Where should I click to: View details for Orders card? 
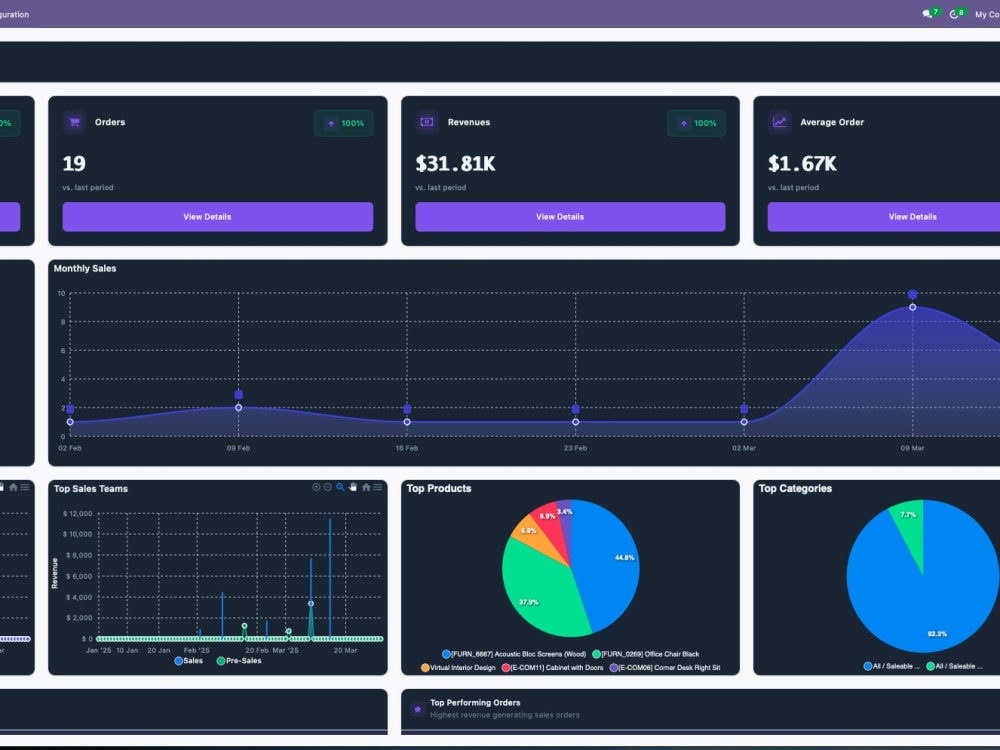217,217
